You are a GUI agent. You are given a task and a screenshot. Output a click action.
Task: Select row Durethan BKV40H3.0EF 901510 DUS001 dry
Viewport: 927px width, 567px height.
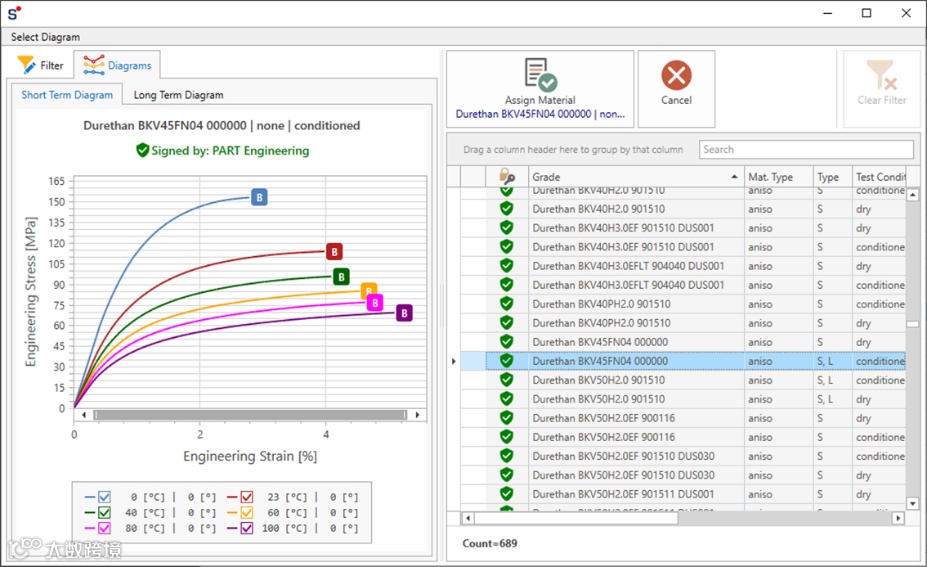(x=683, y=228)
